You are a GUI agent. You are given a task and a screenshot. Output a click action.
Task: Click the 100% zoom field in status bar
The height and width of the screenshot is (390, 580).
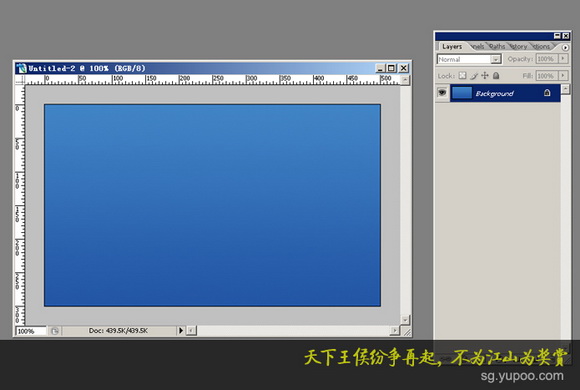31,331
